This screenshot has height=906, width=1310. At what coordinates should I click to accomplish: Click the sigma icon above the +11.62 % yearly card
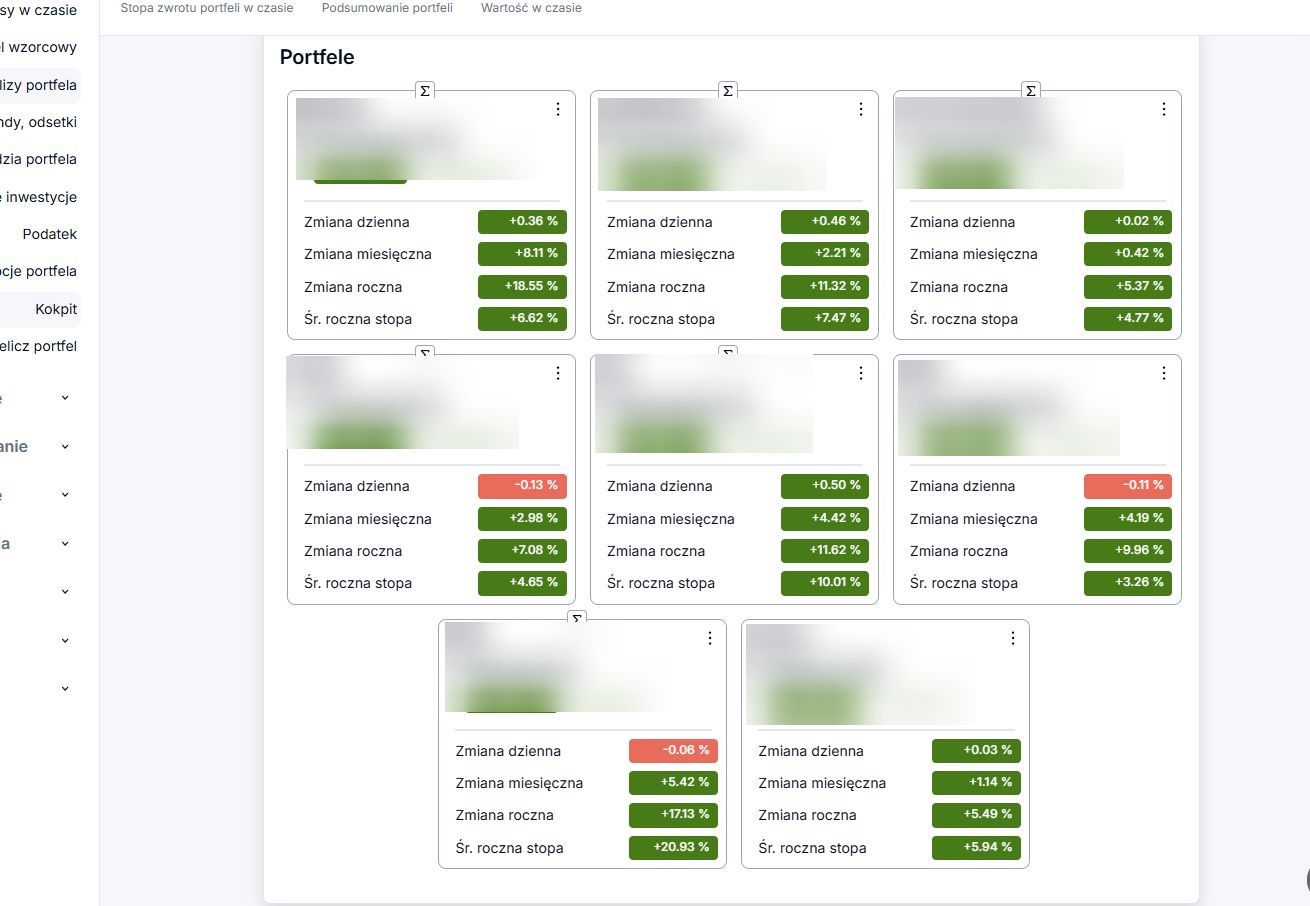point(728,353)
